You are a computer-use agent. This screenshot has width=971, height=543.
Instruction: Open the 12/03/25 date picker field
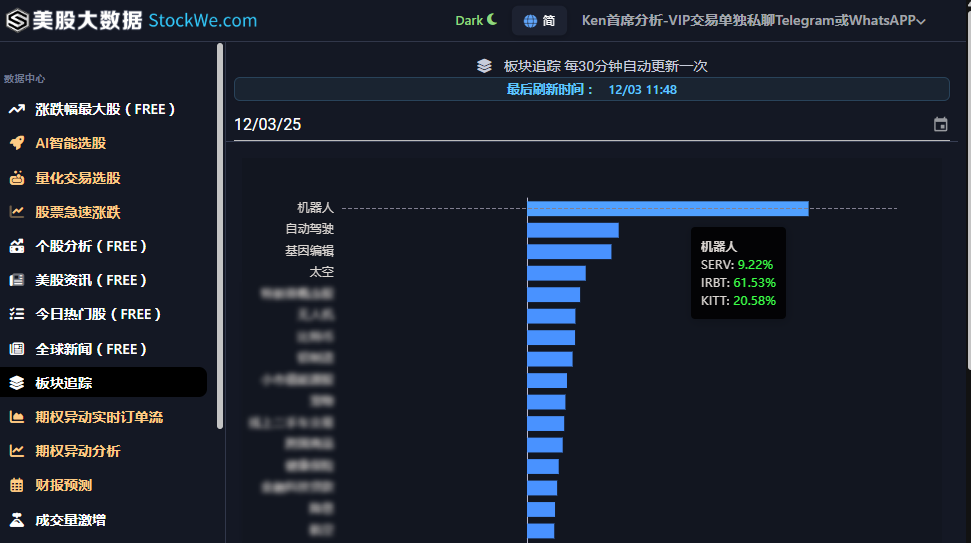[x=580, y=125]
